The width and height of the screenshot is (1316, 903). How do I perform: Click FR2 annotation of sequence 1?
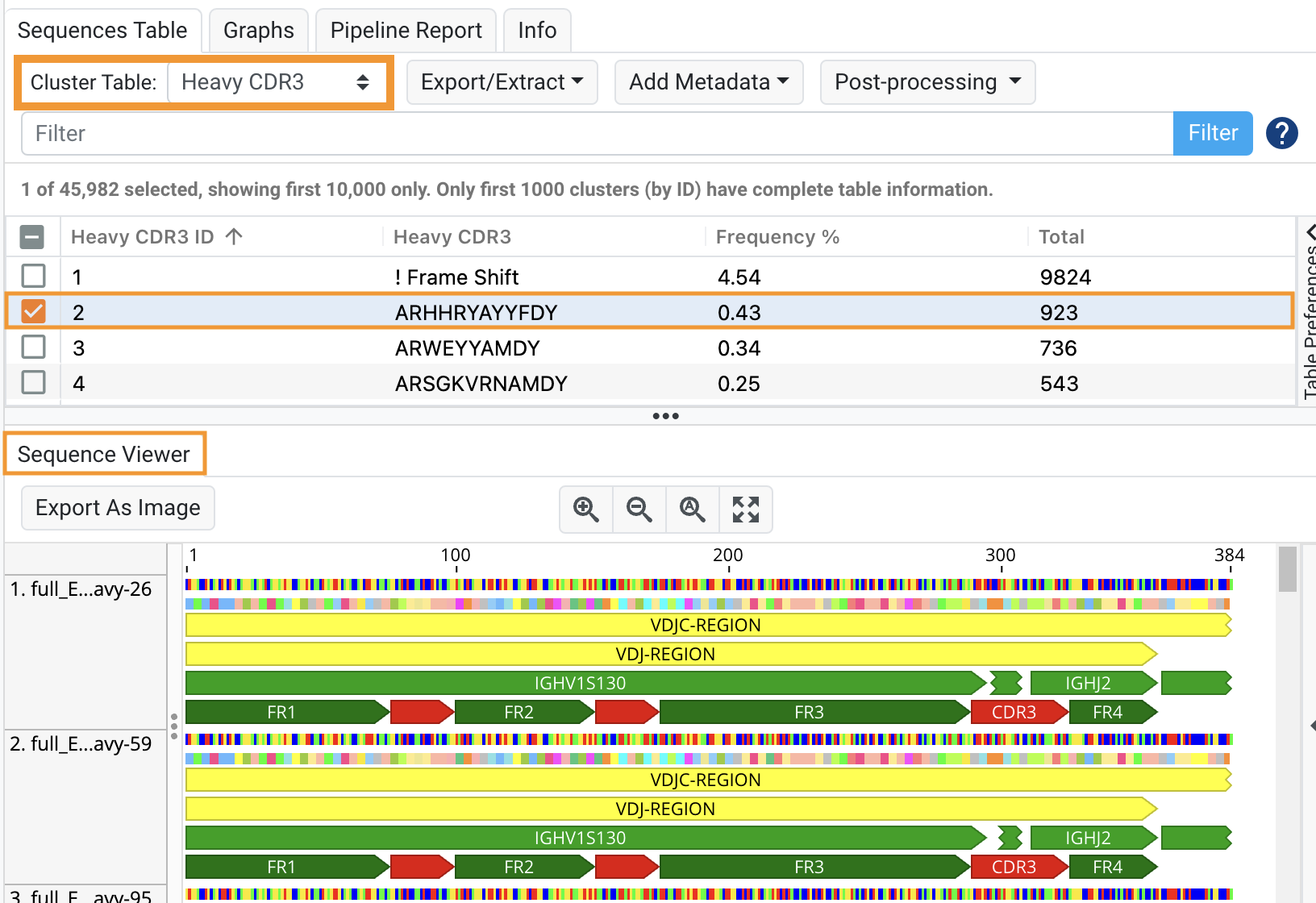click(524, 712)
